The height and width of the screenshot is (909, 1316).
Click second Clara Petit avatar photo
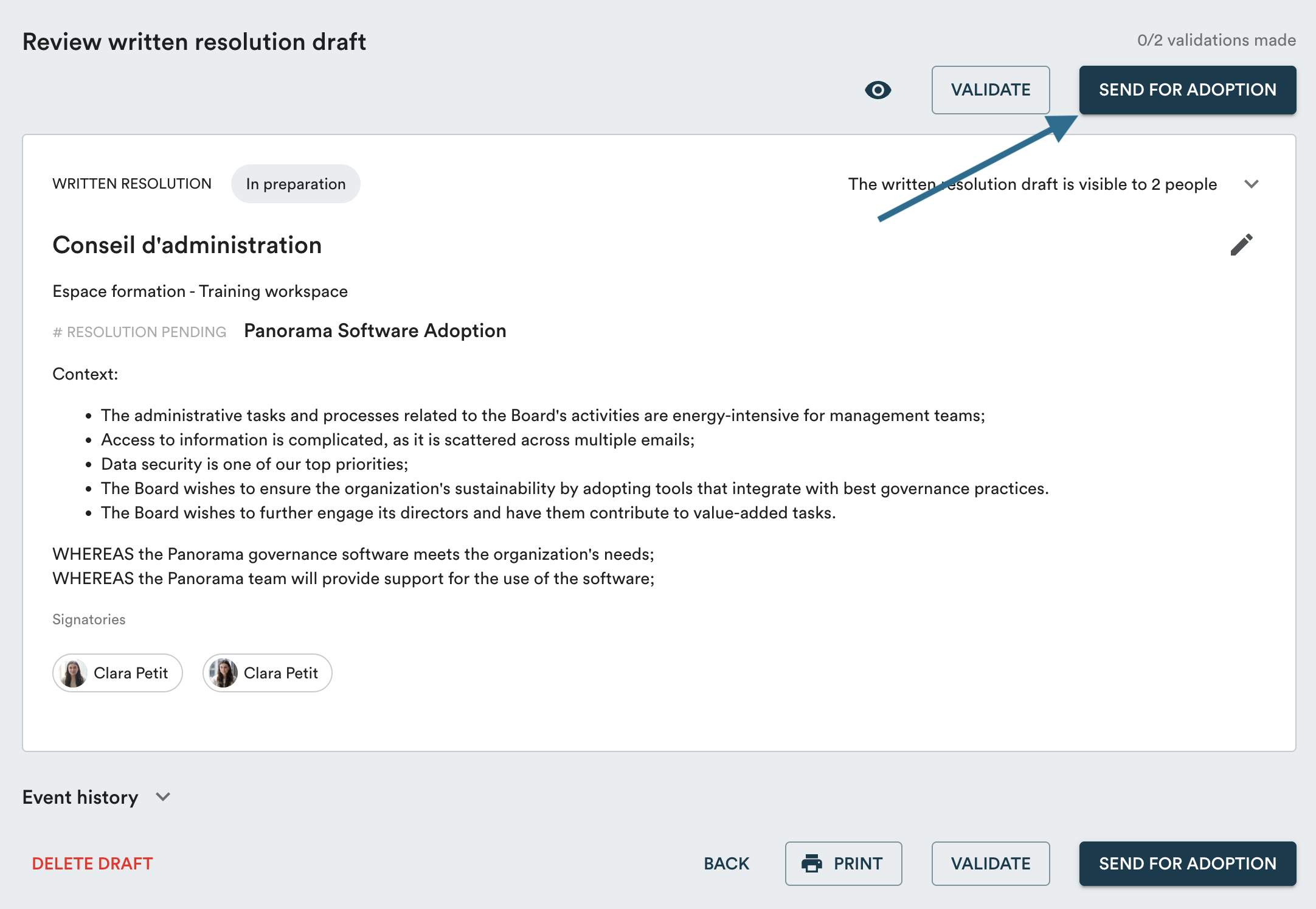pos(224,673)
